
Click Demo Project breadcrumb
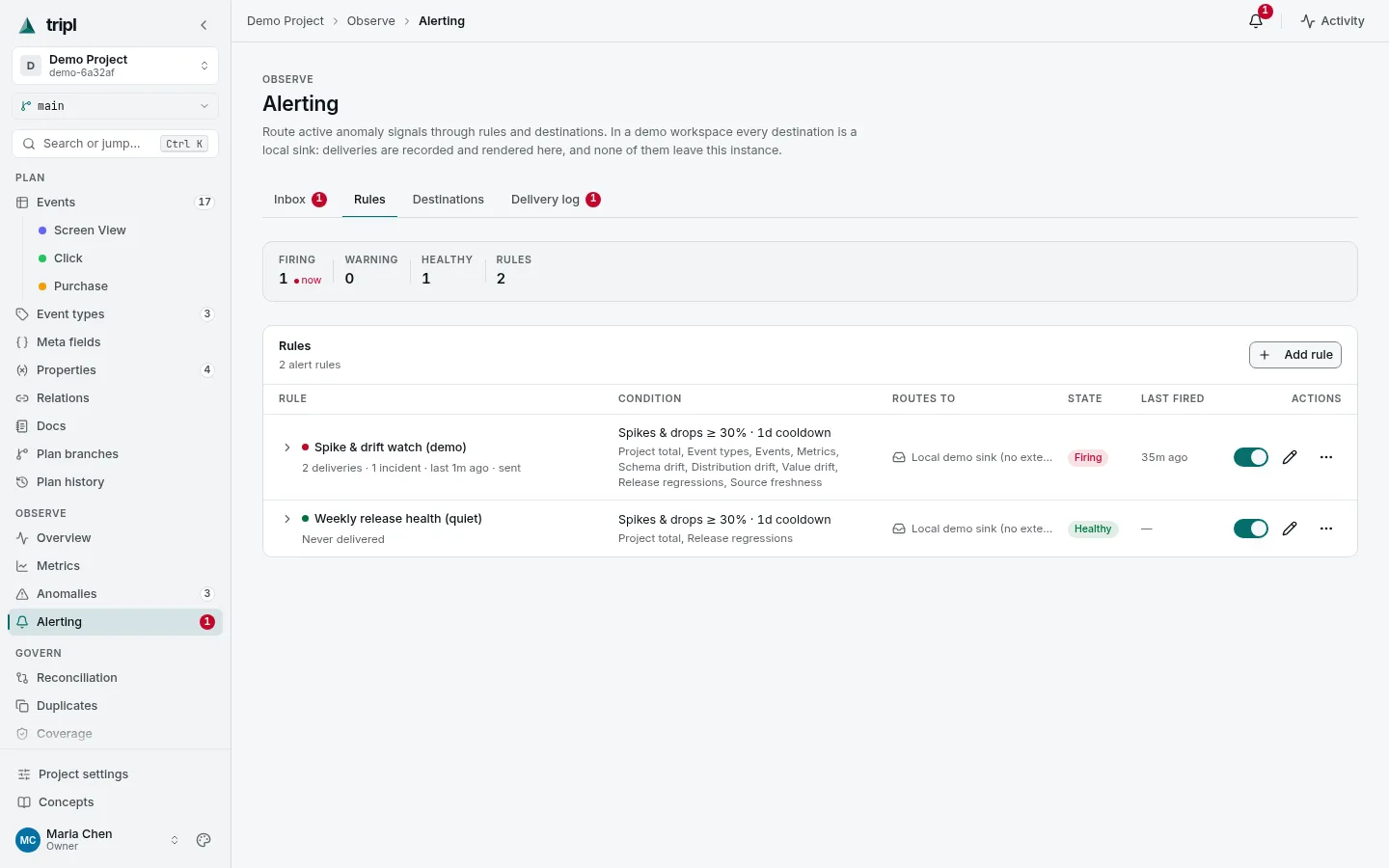pyautogui.click(x=286, y=21)
